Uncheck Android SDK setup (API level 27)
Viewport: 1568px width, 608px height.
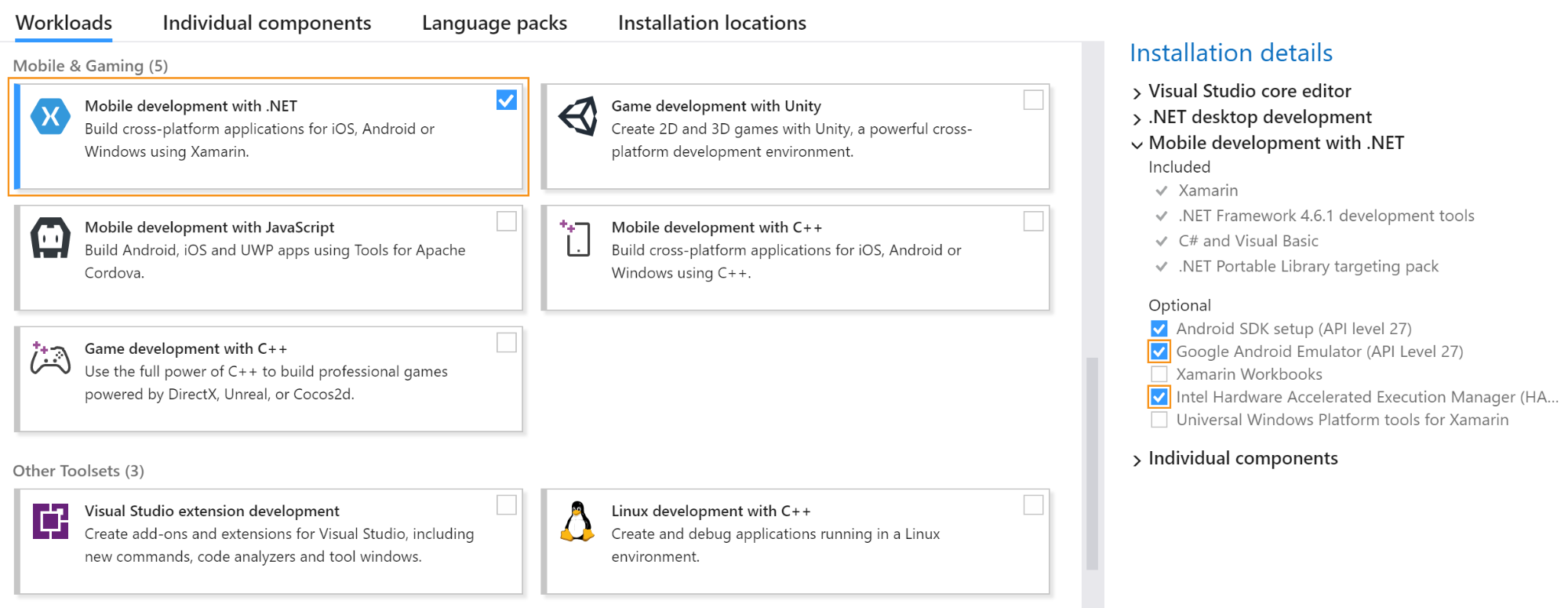pos(1159,329)
